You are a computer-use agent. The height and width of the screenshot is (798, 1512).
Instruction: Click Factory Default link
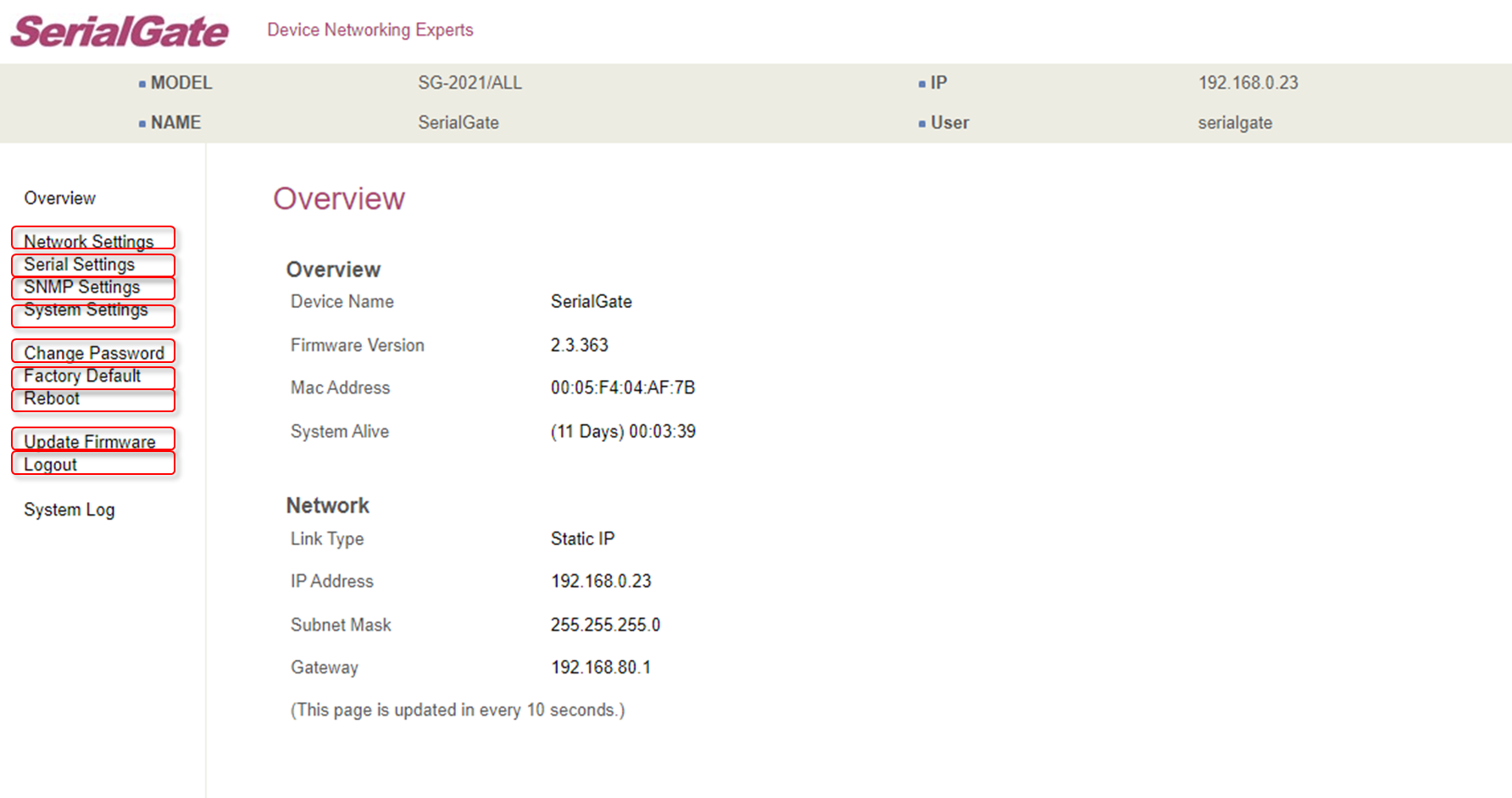click(x=82, y=376)
